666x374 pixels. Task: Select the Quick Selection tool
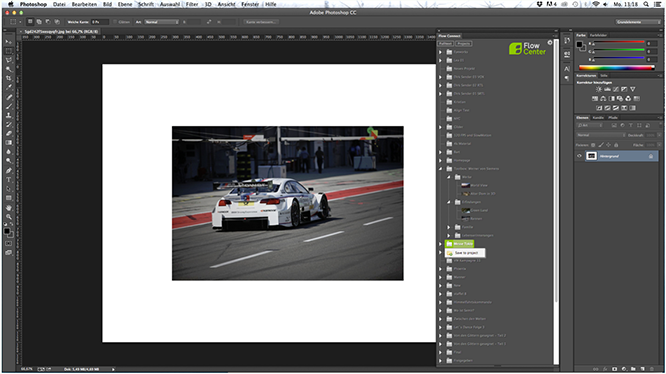[8, 69]
